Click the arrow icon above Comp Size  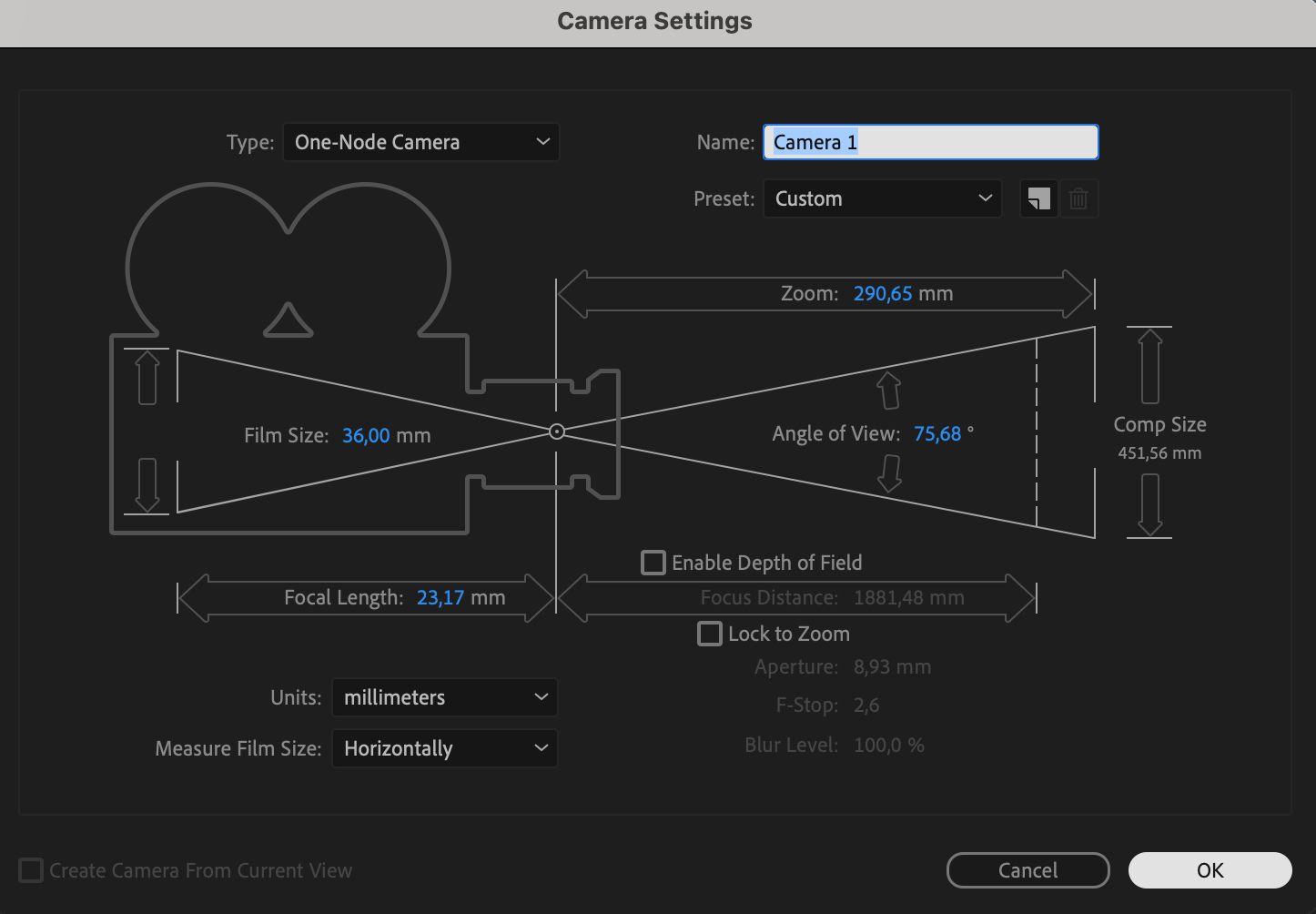pyautogui.click(x=1150, y=366)
